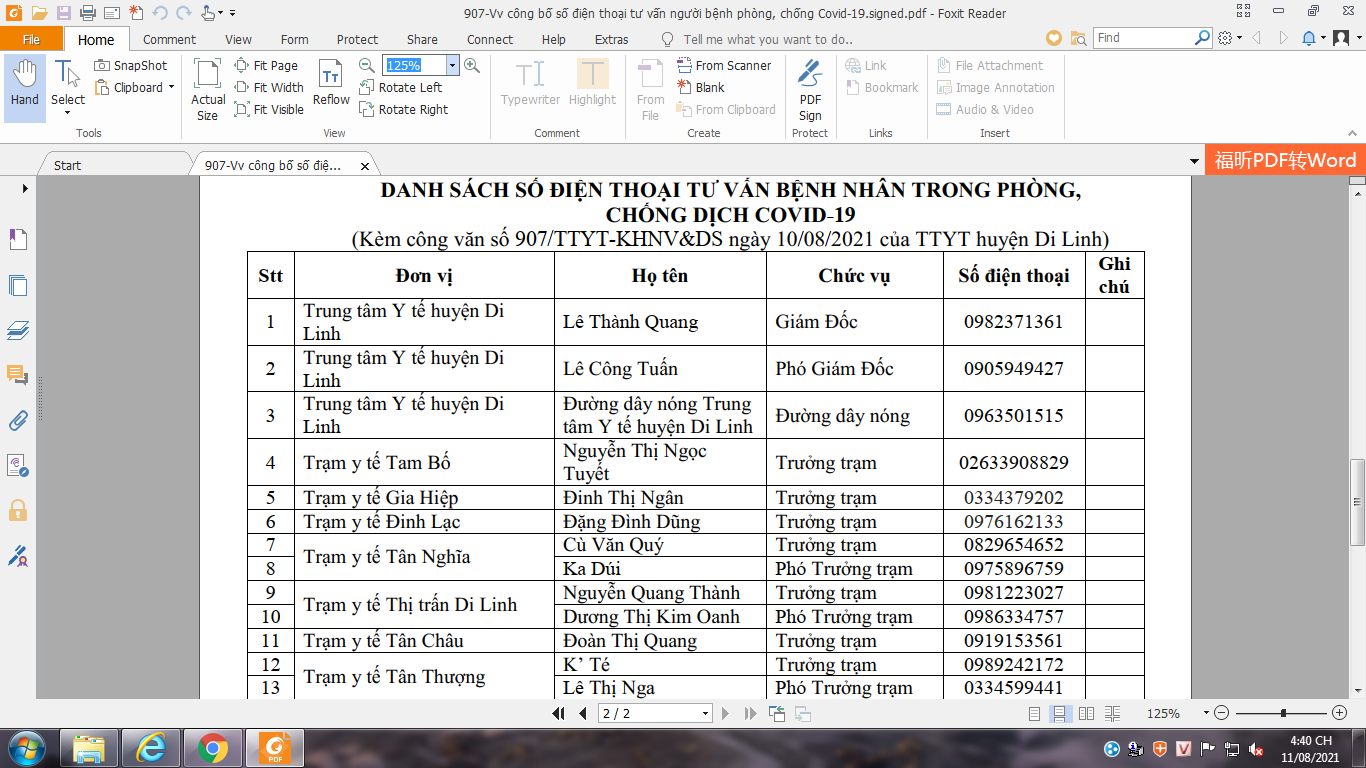The image size is (1366, 768).
Task: Rotate the page left
Action: 400,87
